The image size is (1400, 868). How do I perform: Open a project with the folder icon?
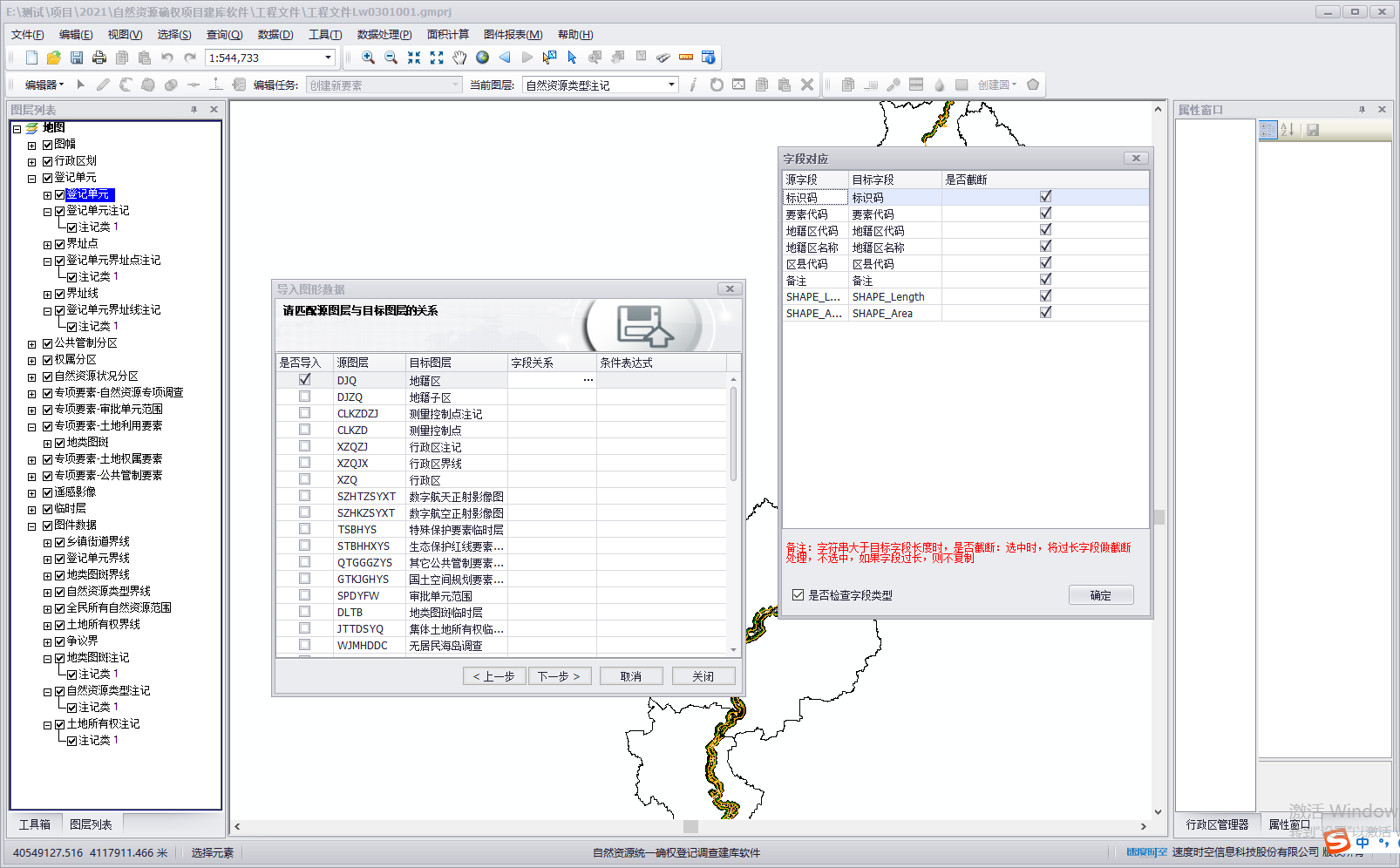coord(54,58)
